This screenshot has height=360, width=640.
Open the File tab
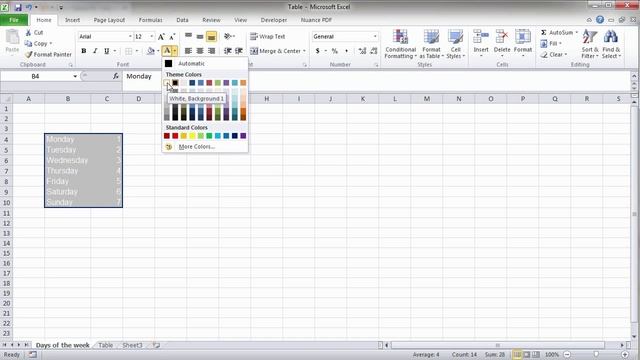(14, 20)
